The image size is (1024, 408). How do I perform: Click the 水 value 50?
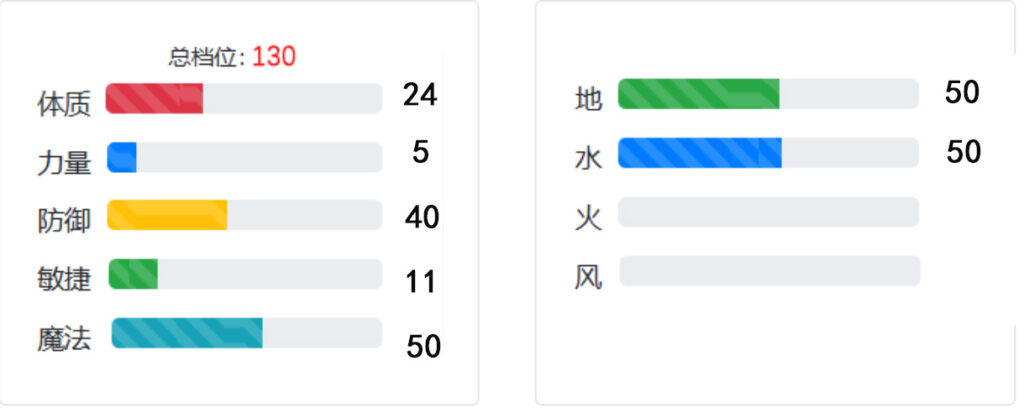point(963,151)
